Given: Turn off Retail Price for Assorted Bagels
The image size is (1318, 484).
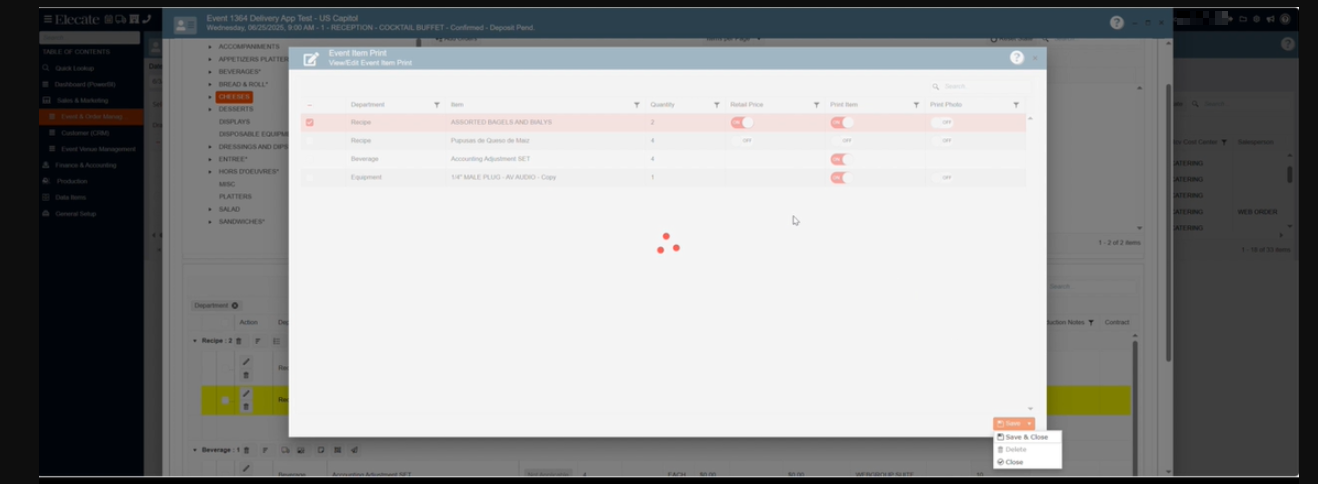Looking at the screenshot, I should point(741,123).
